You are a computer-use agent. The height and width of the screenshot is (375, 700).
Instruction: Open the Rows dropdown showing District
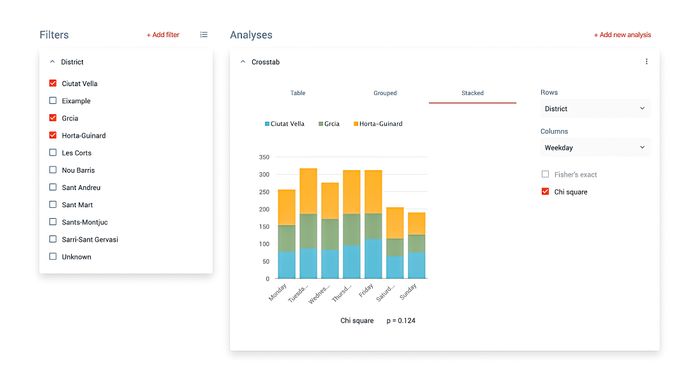pos(595,108)
